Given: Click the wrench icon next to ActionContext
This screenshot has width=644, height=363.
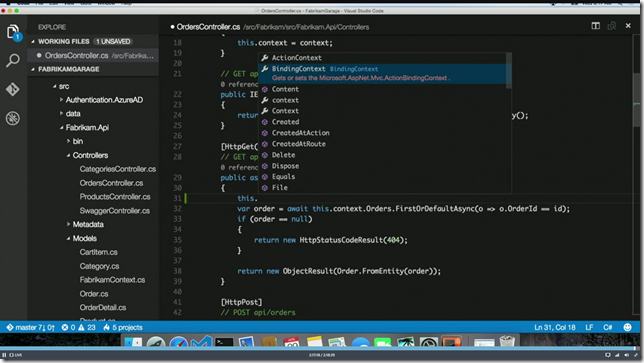Looking at the screenshot, I should click(x=265, y=57).
